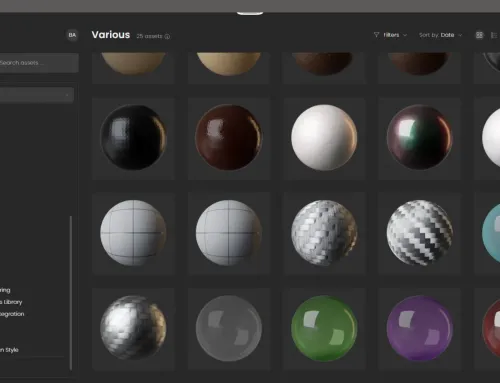Viewport: 500px width, 383px height.
Task: Select the silver woven carbon sphere material
Action: click(x=324, y=233)
